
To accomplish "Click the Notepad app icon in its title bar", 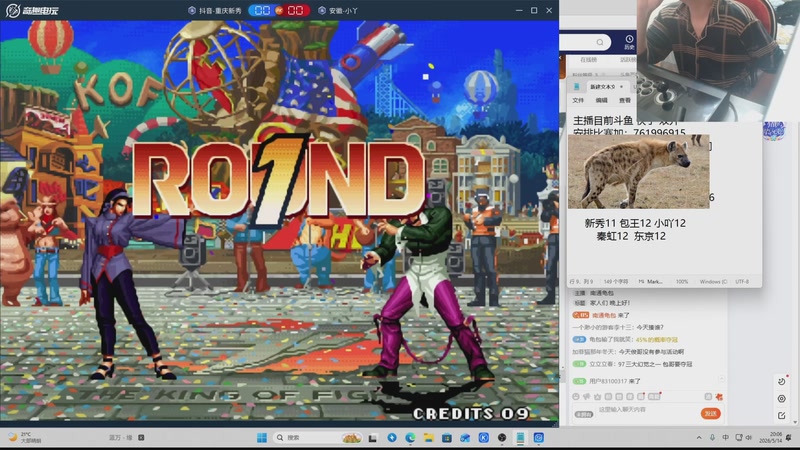I will [577, 87].
